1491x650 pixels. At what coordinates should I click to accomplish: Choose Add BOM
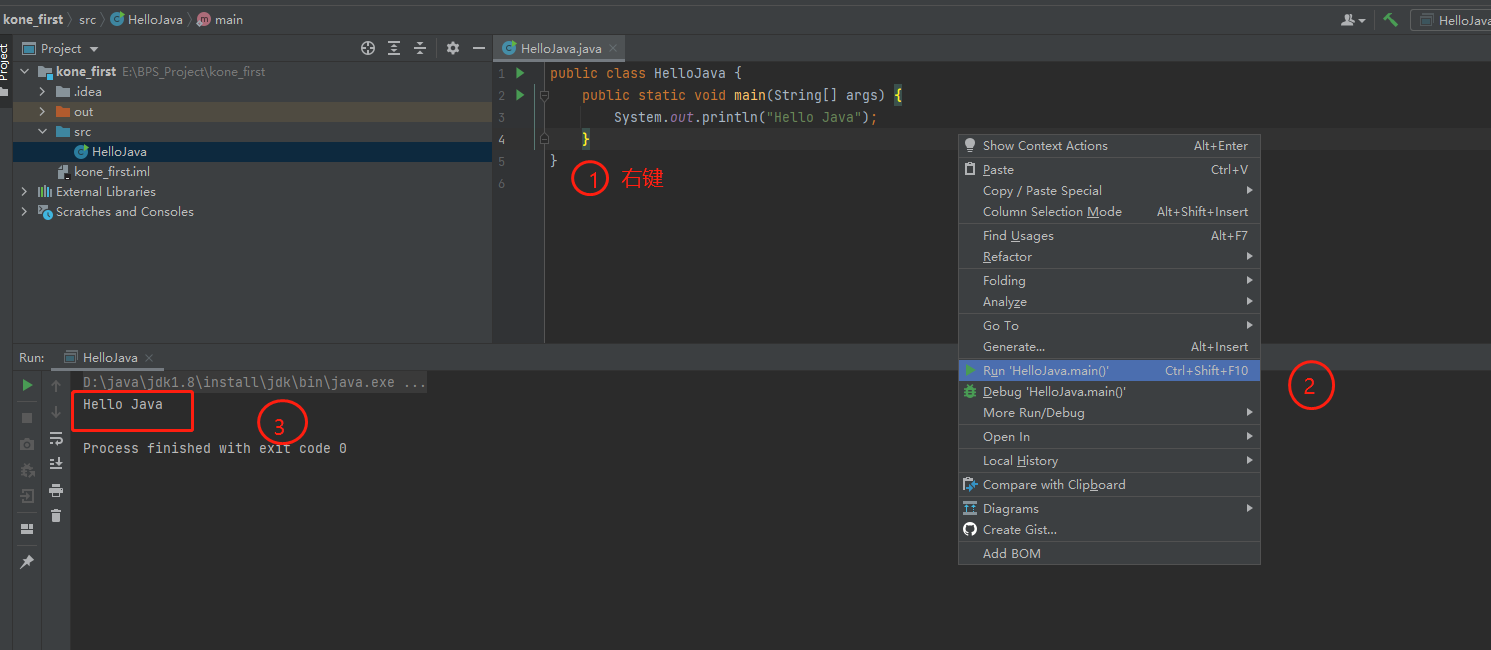pyautogui.click(x=1109, y=554)
